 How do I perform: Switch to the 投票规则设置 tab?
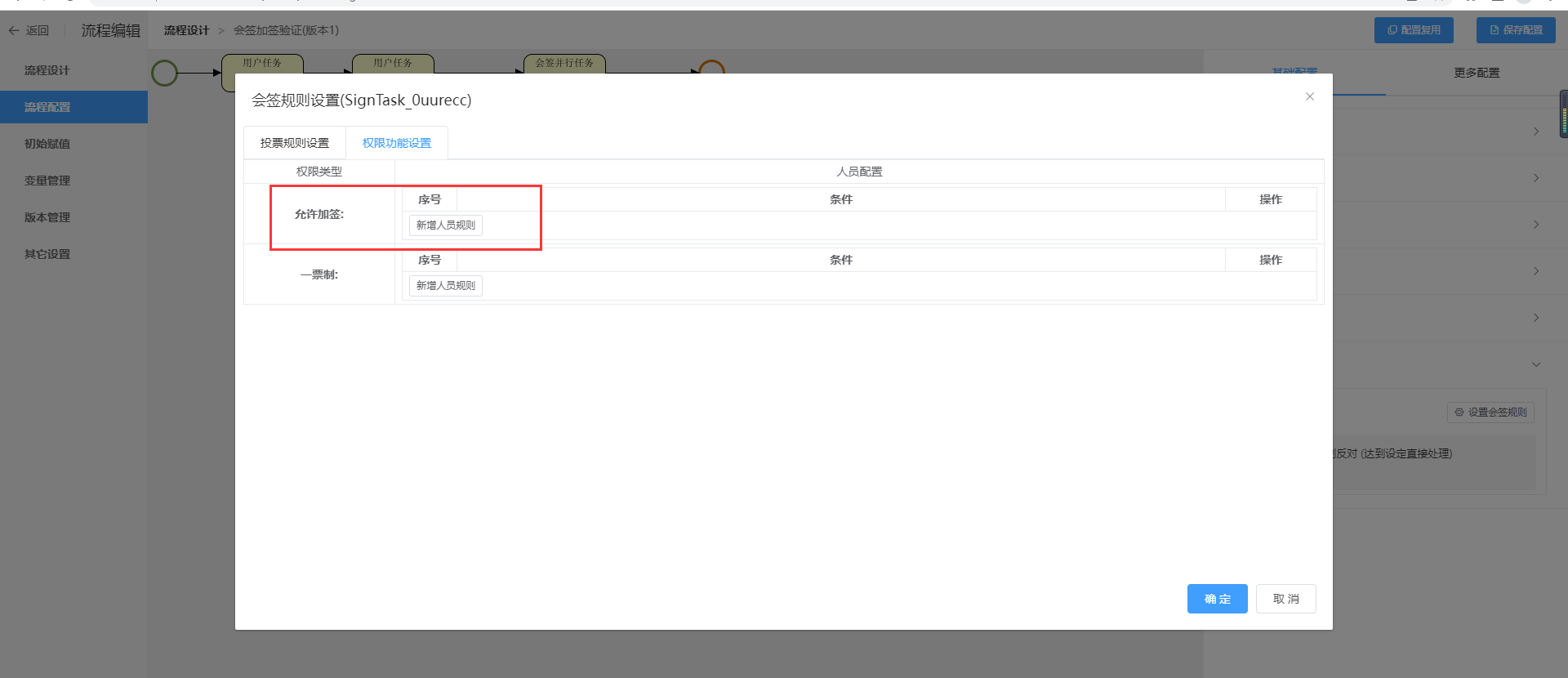(x=295, y=143)
